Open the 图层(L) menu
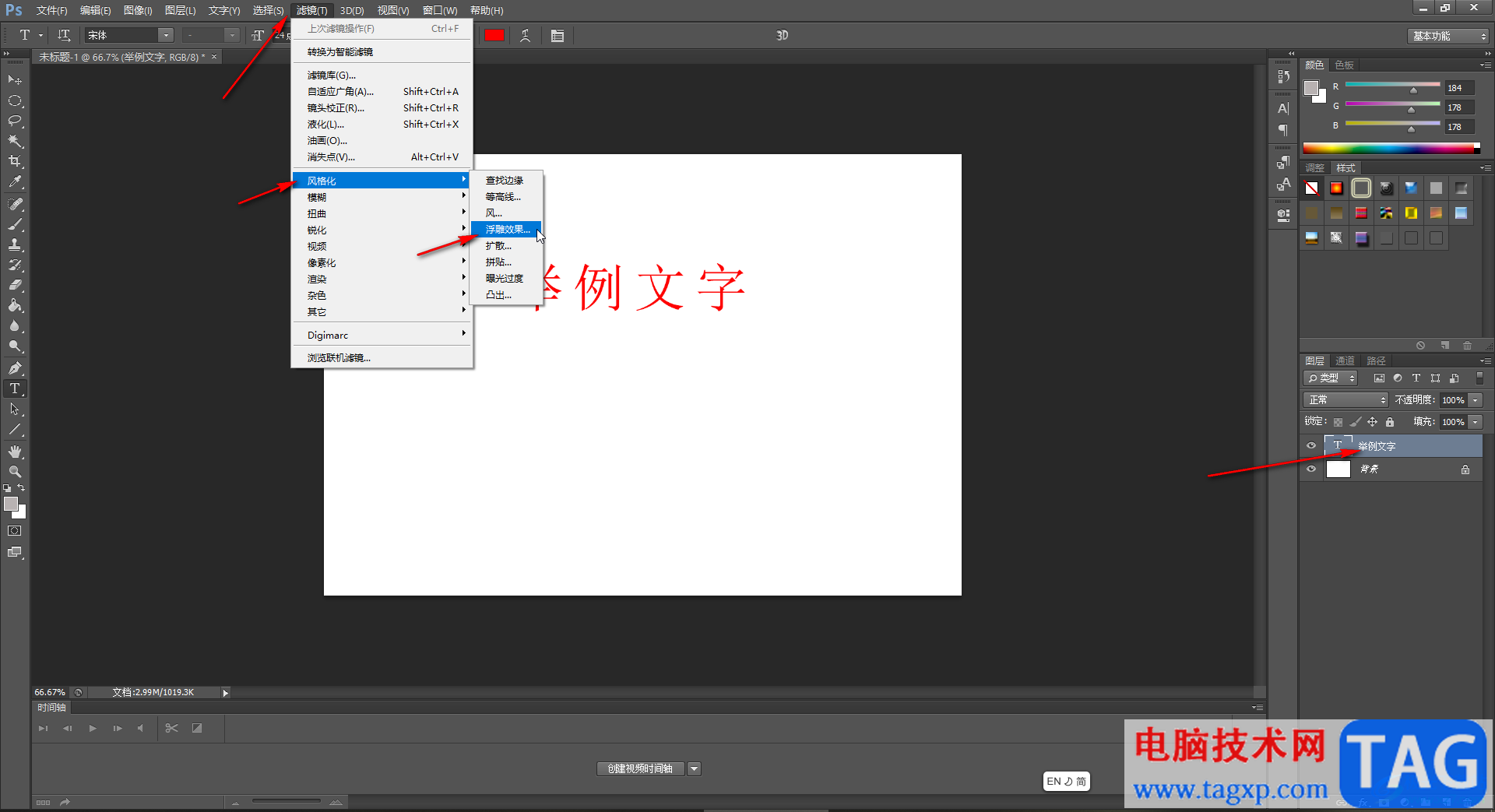 click(x=180, y=10)
